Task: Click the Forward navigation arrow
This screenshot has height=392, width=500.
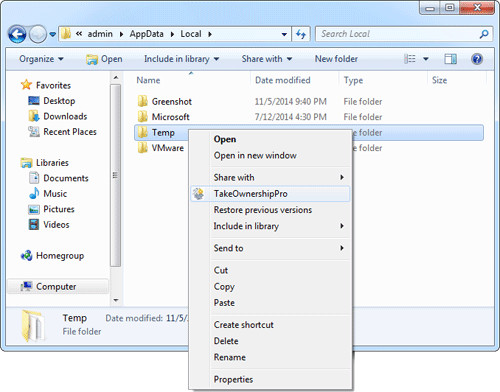Action: 38,34
